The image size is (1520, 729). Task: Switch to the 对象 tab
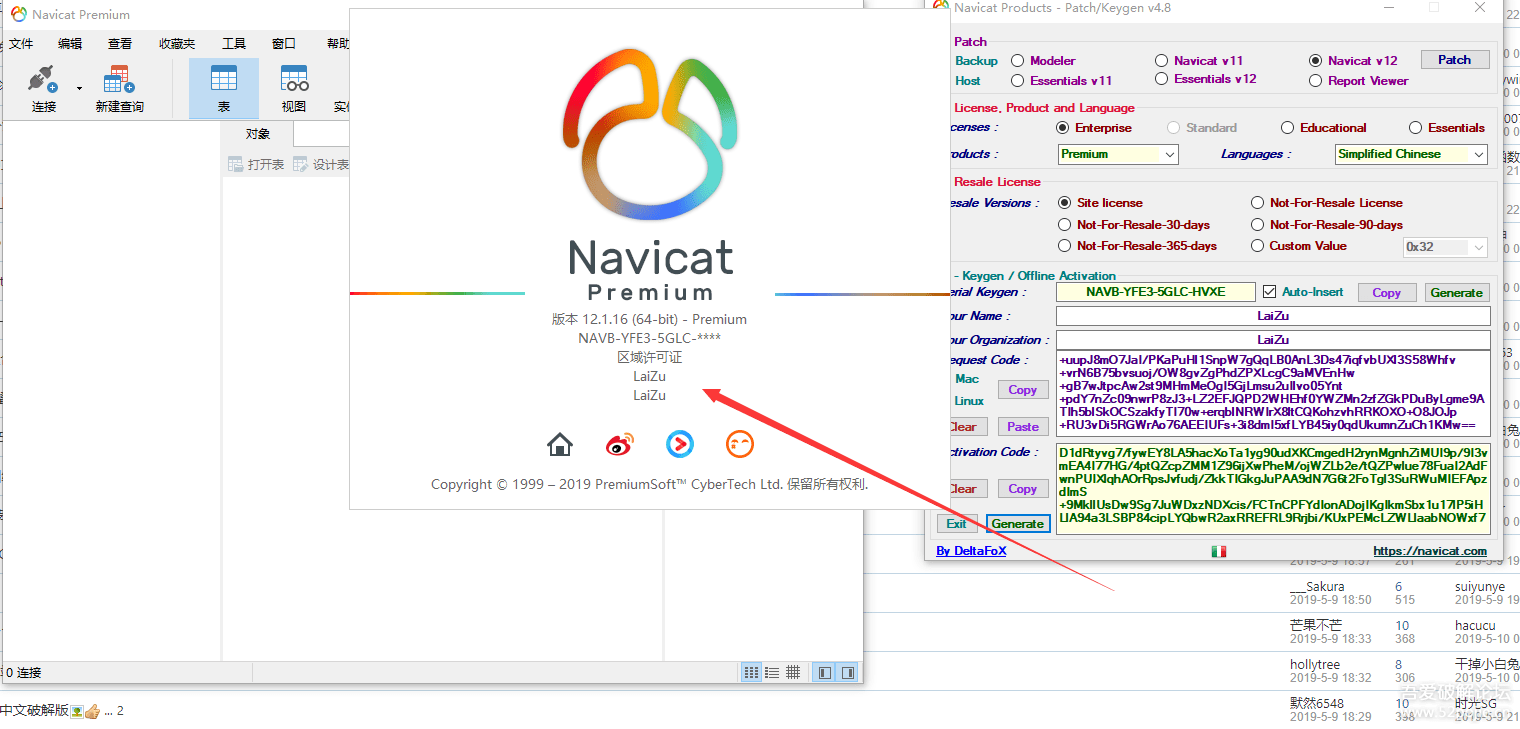tap(258, 134)
